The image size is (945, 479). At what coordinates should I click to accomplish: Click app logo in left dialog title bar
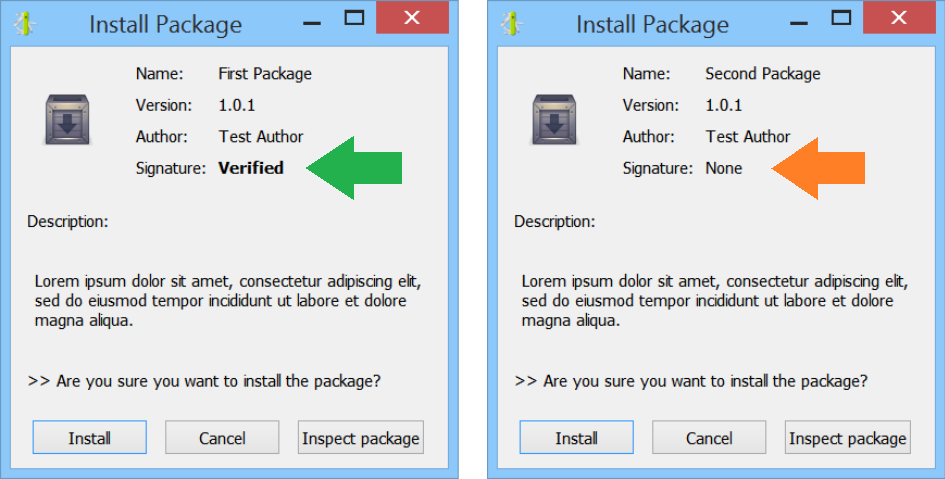coord(25,23)
